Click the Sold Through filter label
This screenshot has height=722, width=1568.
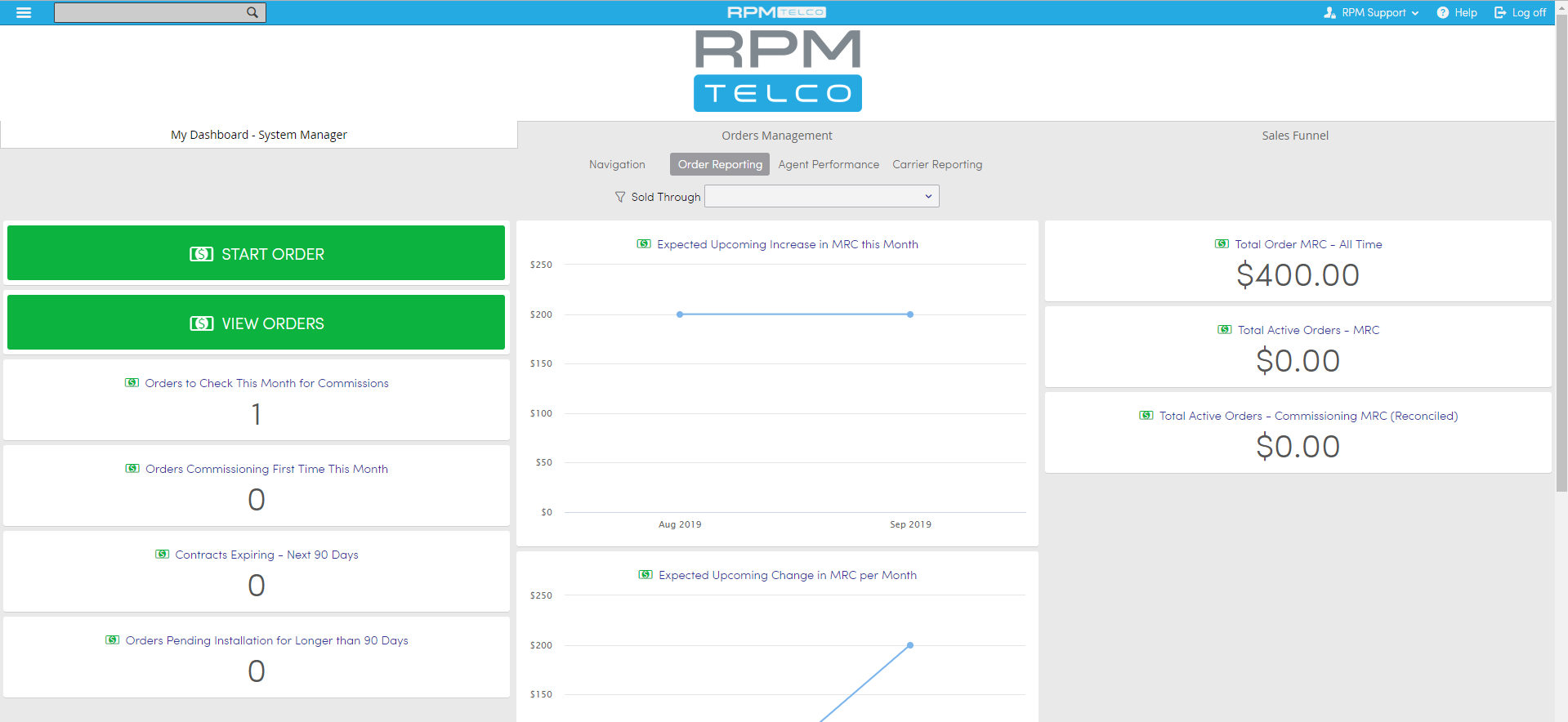tap(666, 197)
